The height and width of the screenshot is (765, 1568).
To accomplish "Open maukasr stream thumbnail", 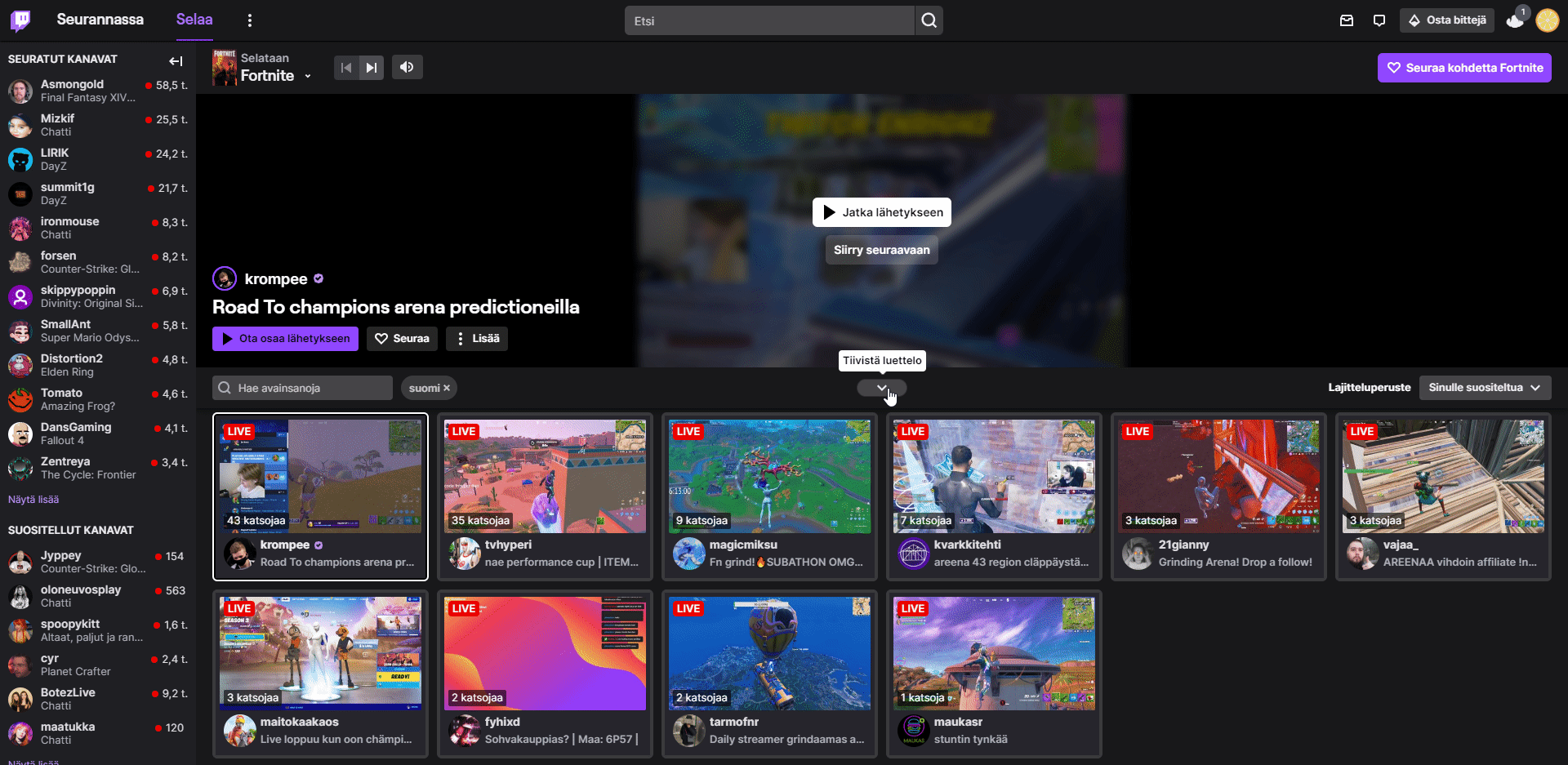I will point(994,653).
